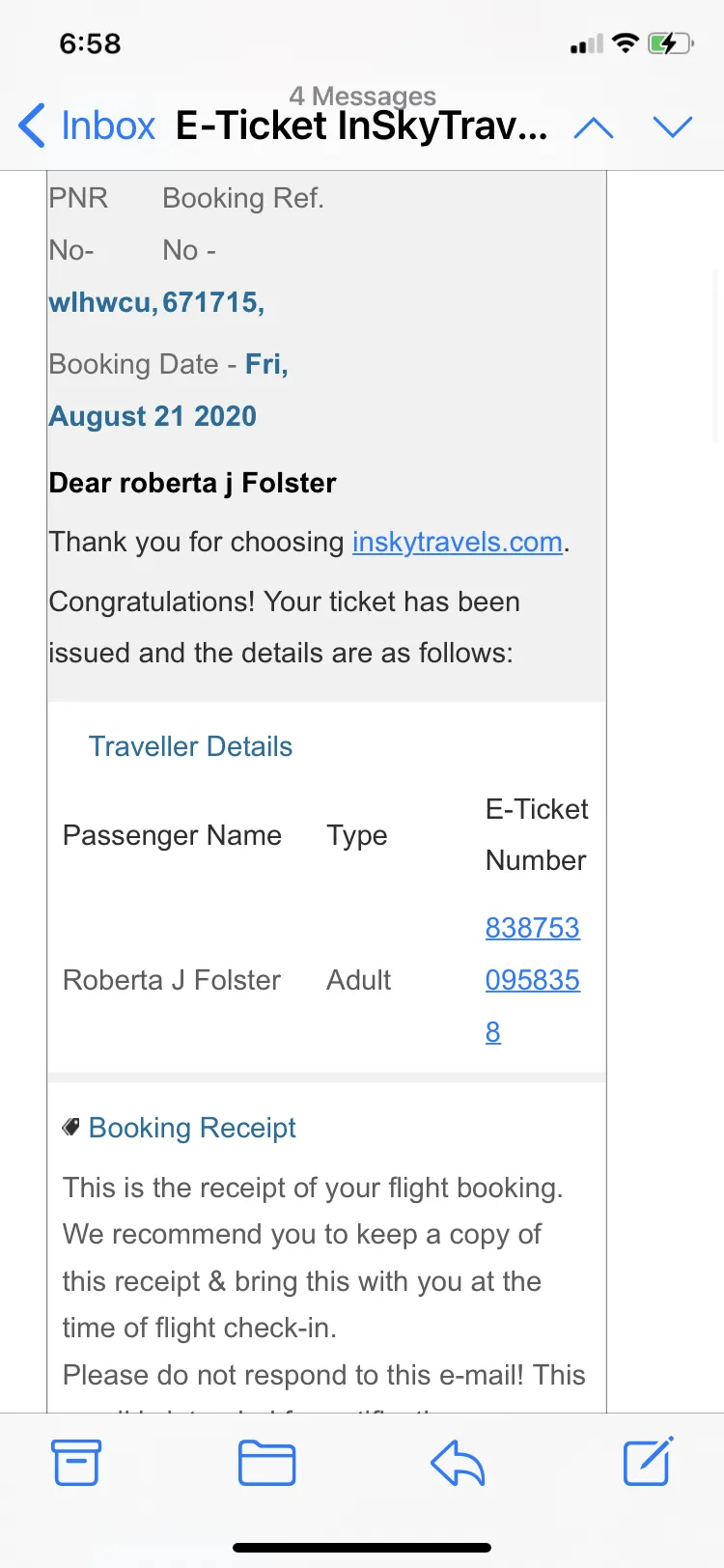Tap the archive box icon
The height and width of the screenshot is (1568, 724).
pos(76,1463)
